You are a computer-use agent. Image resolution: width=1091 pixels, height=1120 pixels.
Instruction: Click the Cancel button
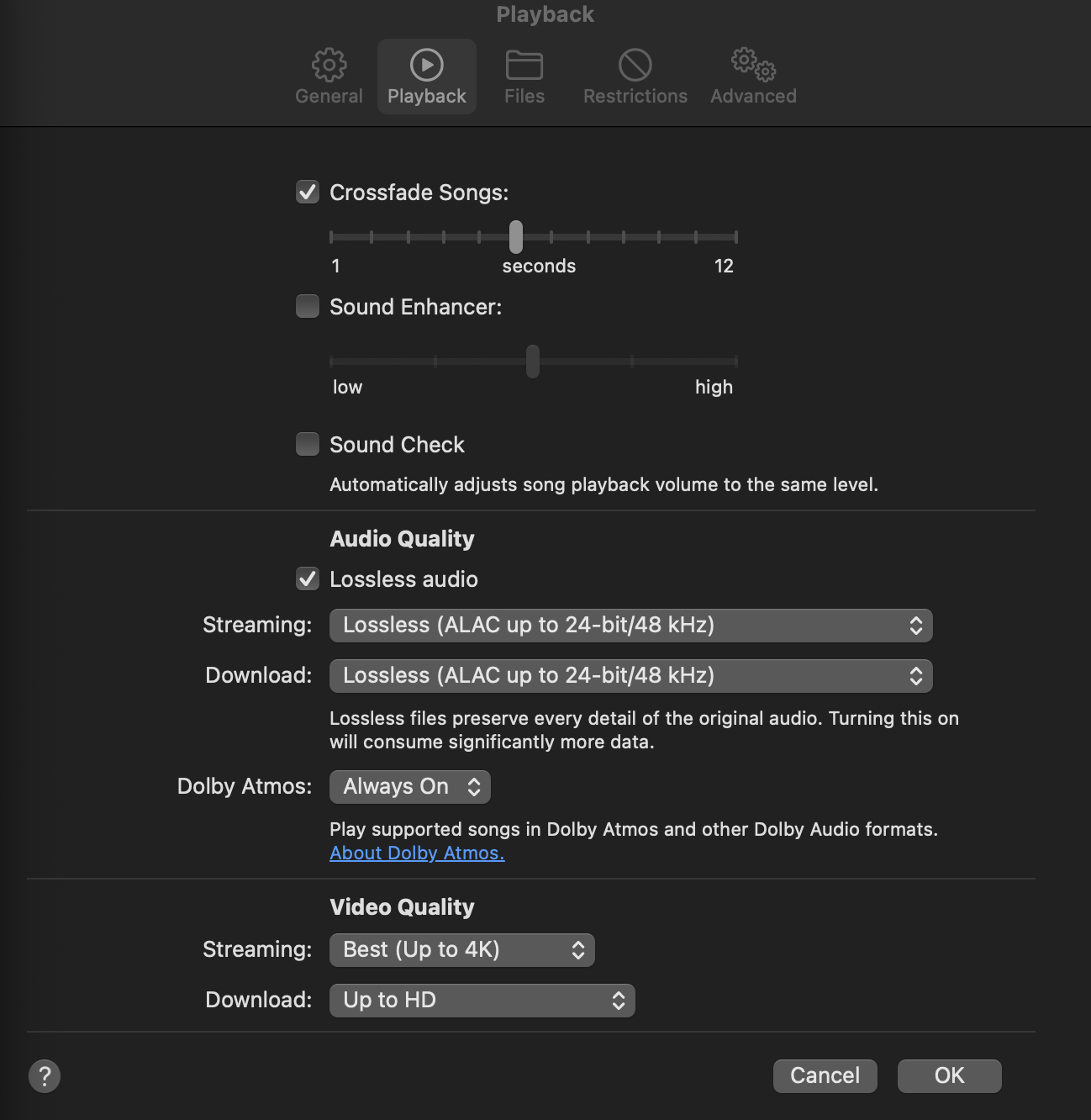click(x=825, y=1076)
